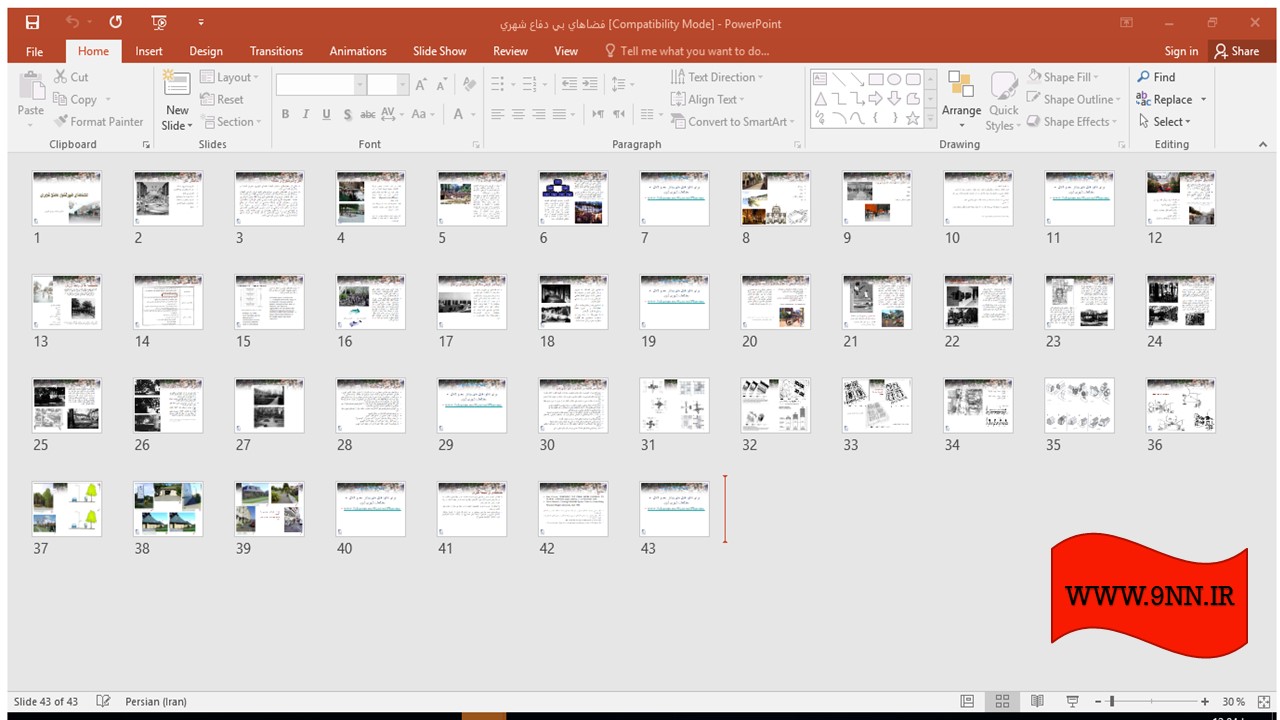Toggle Underline formatting
Viewport: 1280px width, 720px height.
pyautogui.click(x=326, y=114)
